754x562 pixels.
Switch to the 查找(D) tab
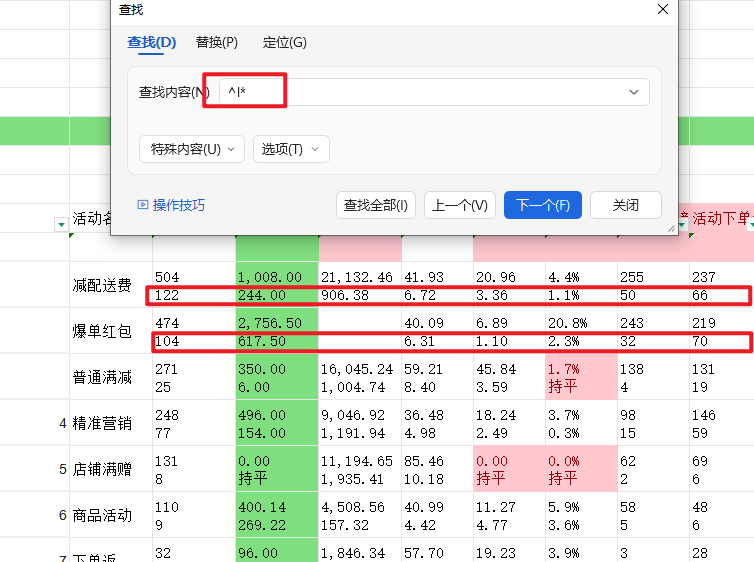(x=151, y=42)
